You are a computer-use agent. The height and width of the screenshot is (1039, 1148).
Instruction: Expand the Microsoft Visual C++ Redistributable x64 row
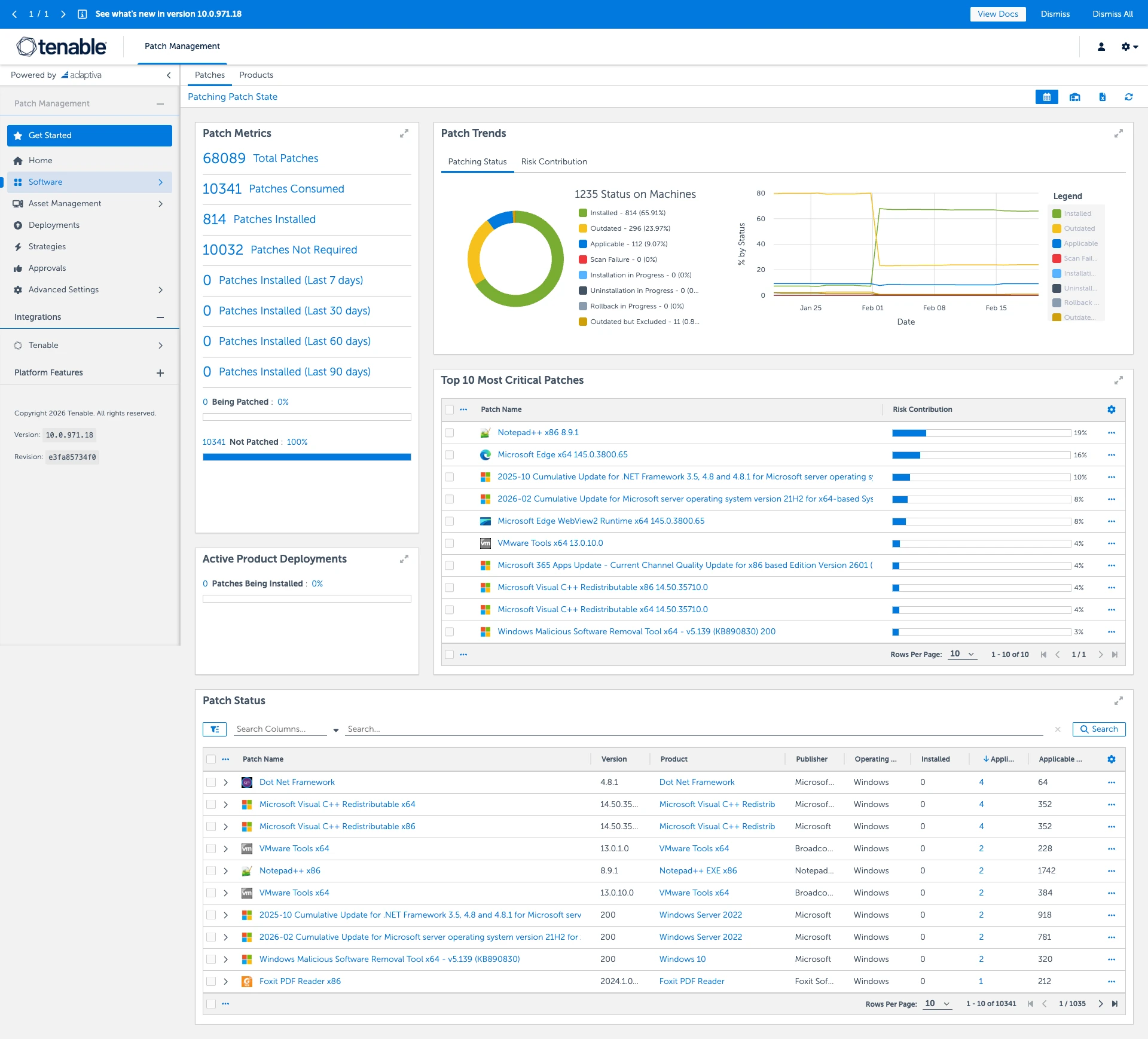click(x=225, y=805)
